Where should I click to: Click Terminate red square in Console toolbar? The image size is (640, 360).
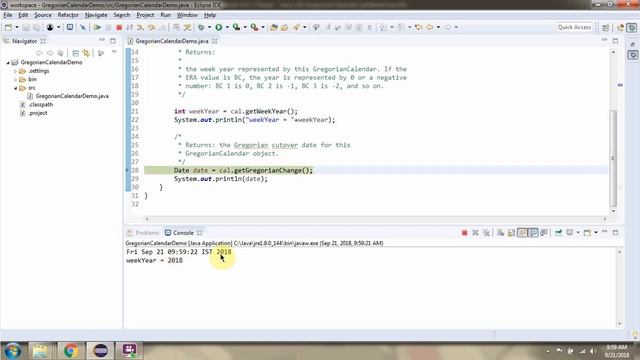tap(464, 233)
